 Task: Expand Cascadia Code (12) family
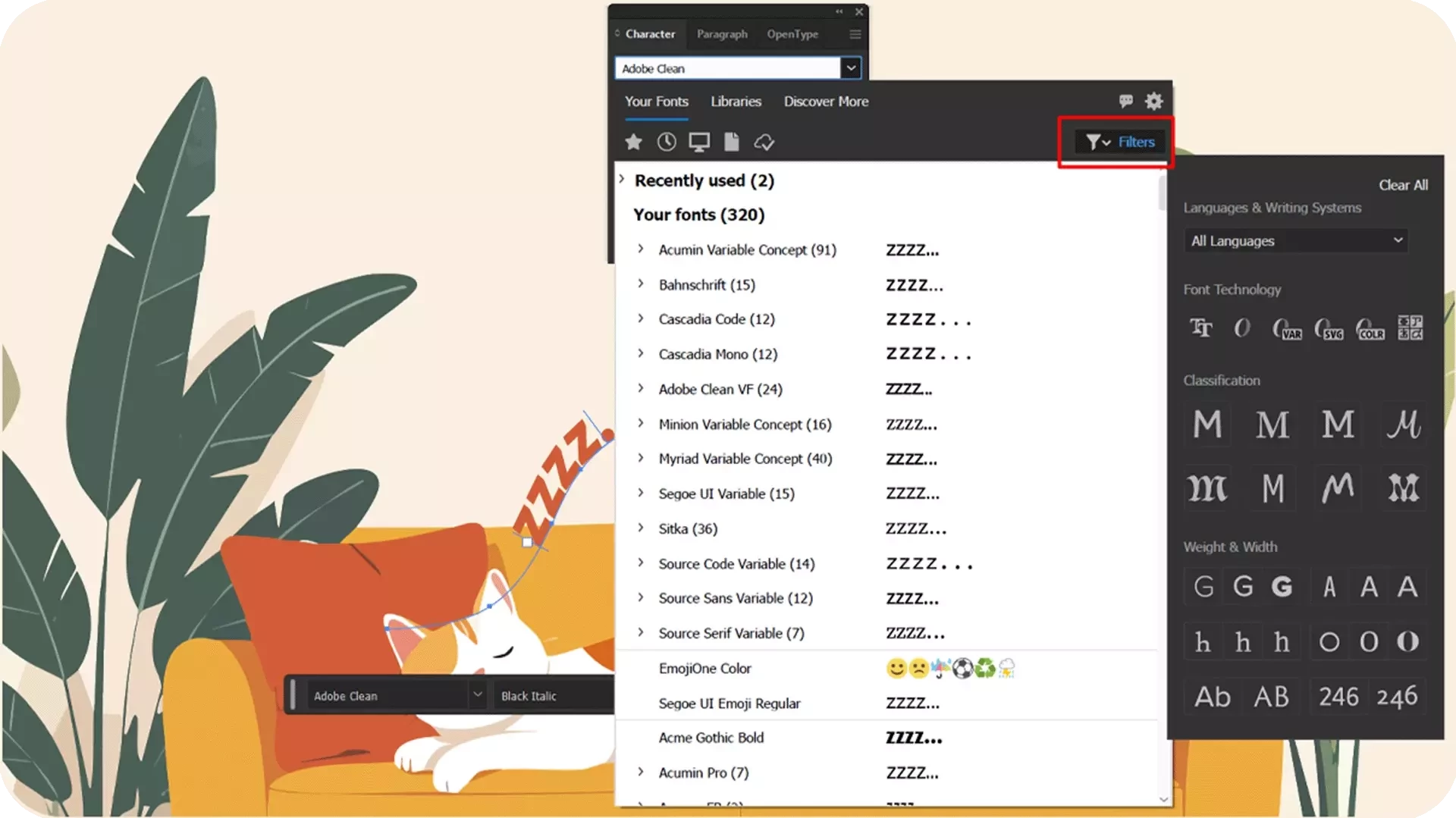click(x=641, y=318)
